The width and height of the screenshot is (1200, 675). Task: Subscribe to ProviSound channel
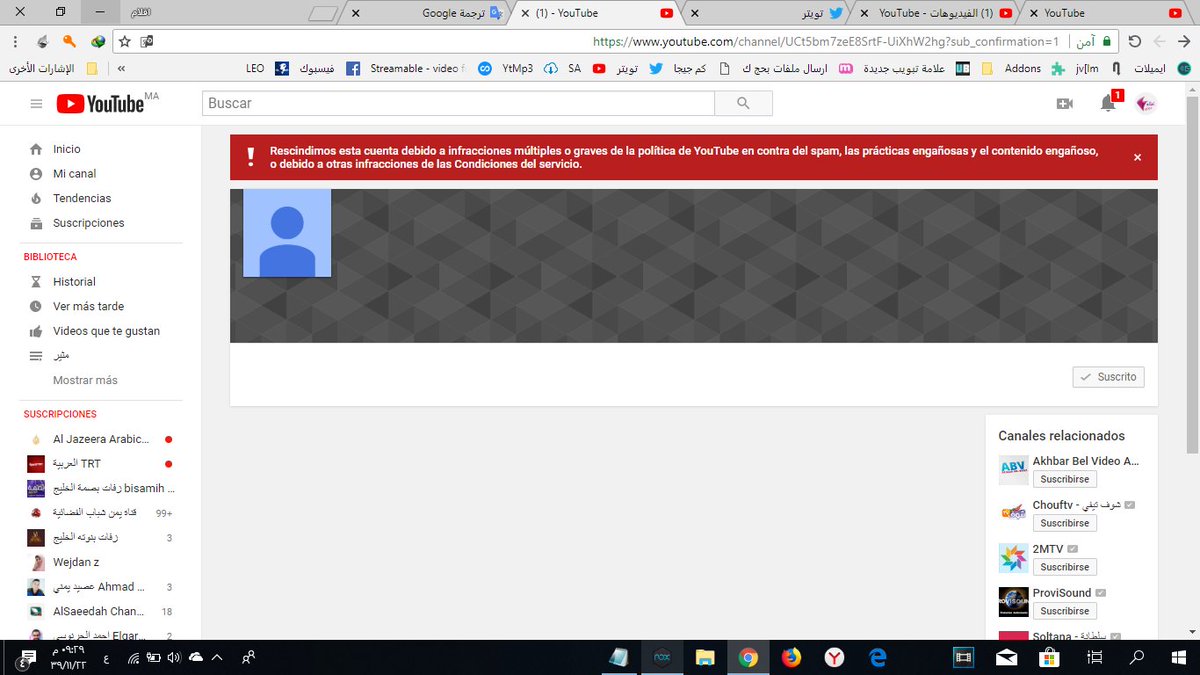1064,611
